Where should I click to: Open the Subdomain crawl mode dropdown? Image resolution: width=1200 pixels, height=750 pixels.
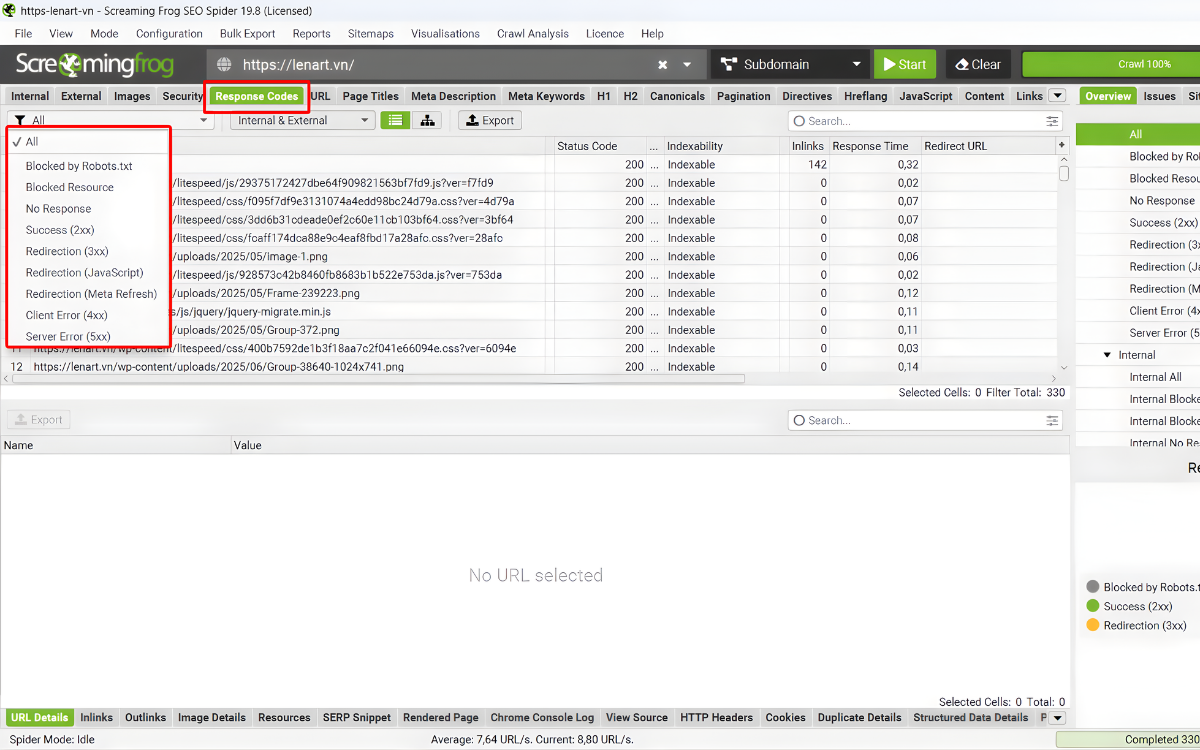point(790,65)
